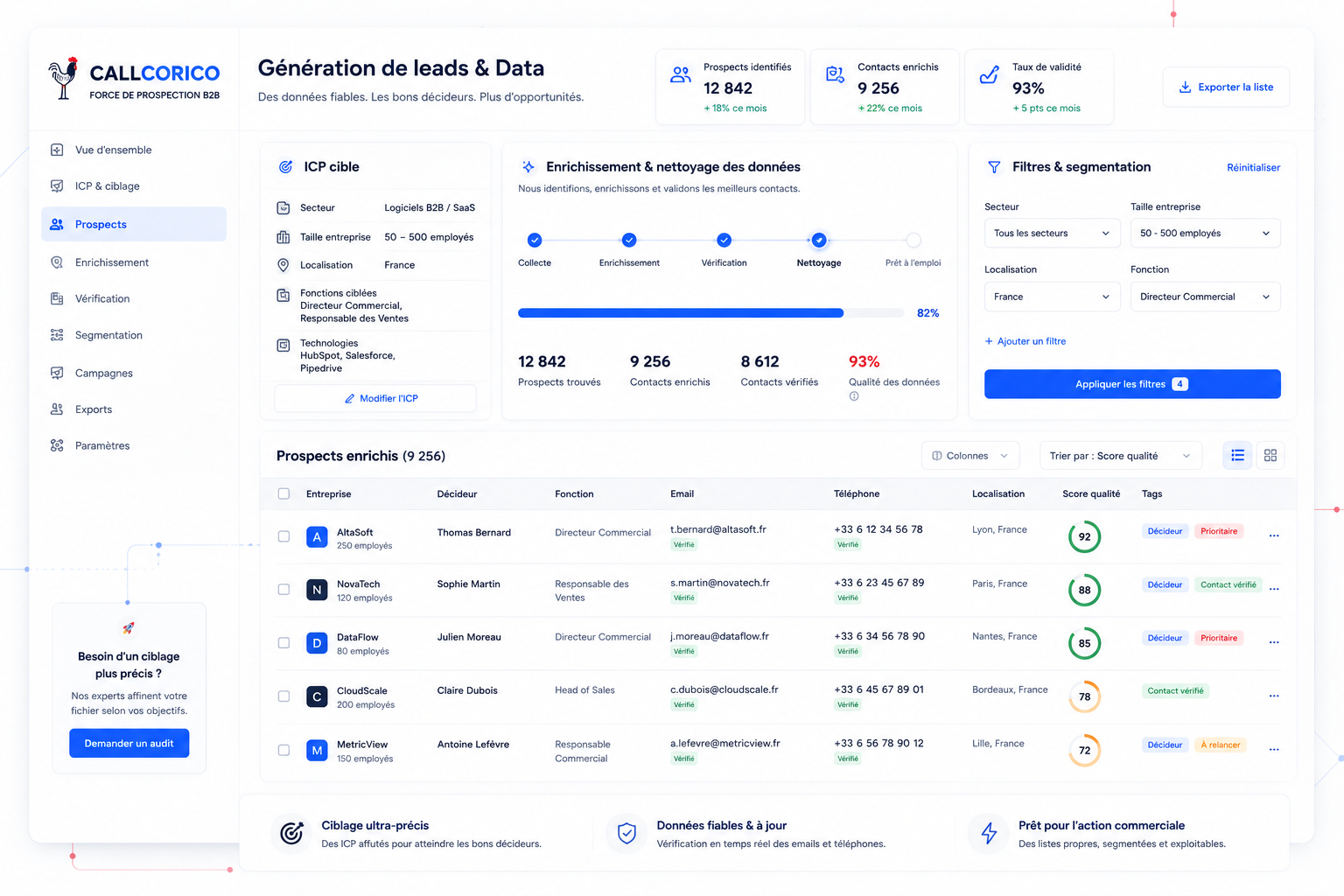Open the Colonnes dropdown

tap(970, 456)
